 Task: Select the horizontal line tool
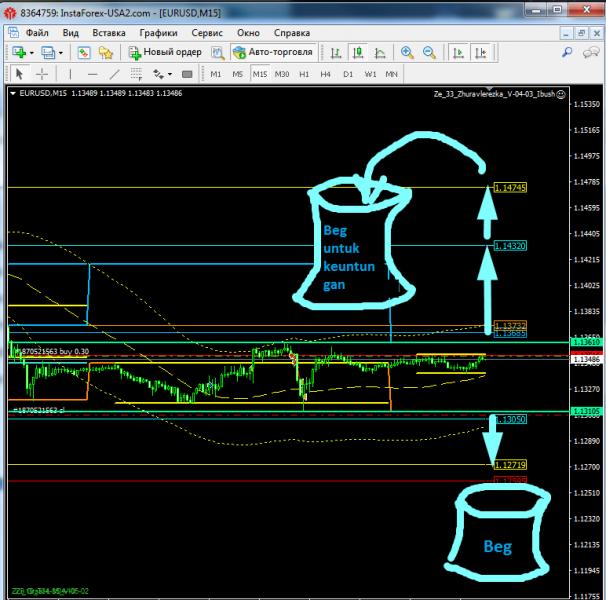coord(92,73)
